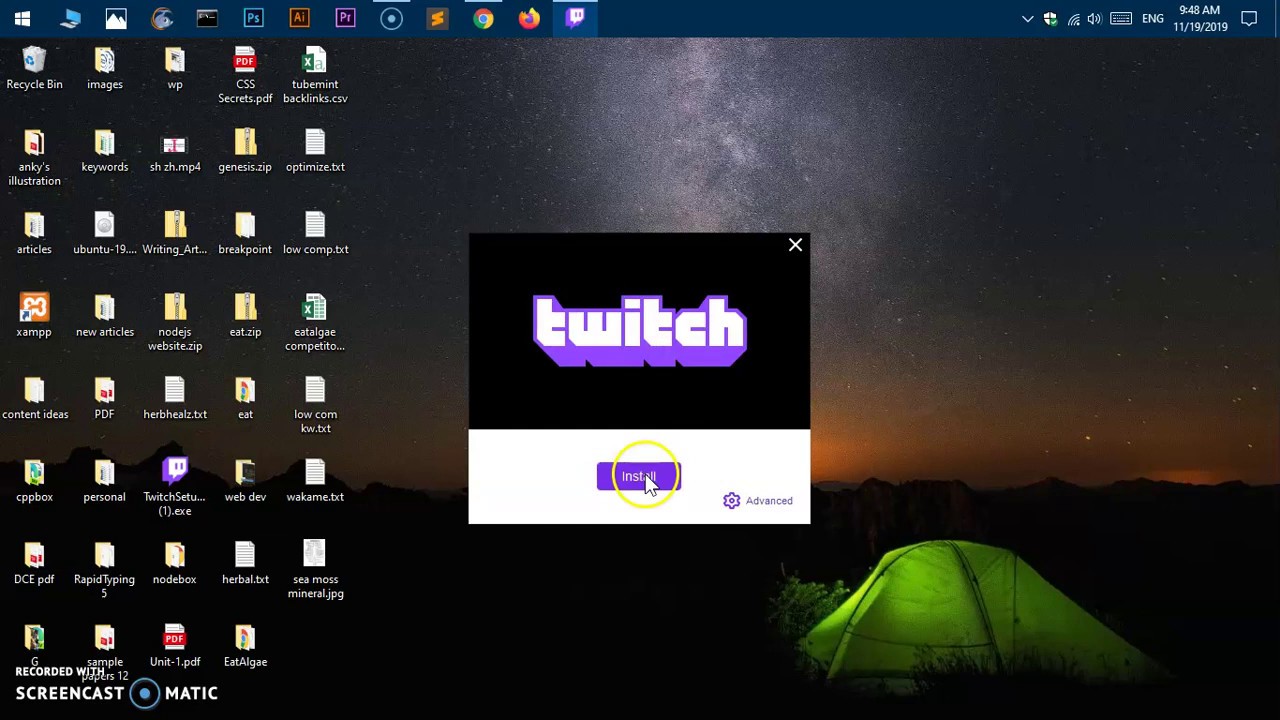Select the Twitch taskbar icon
The image size is (1280, 720).
[x=575, y=18]
